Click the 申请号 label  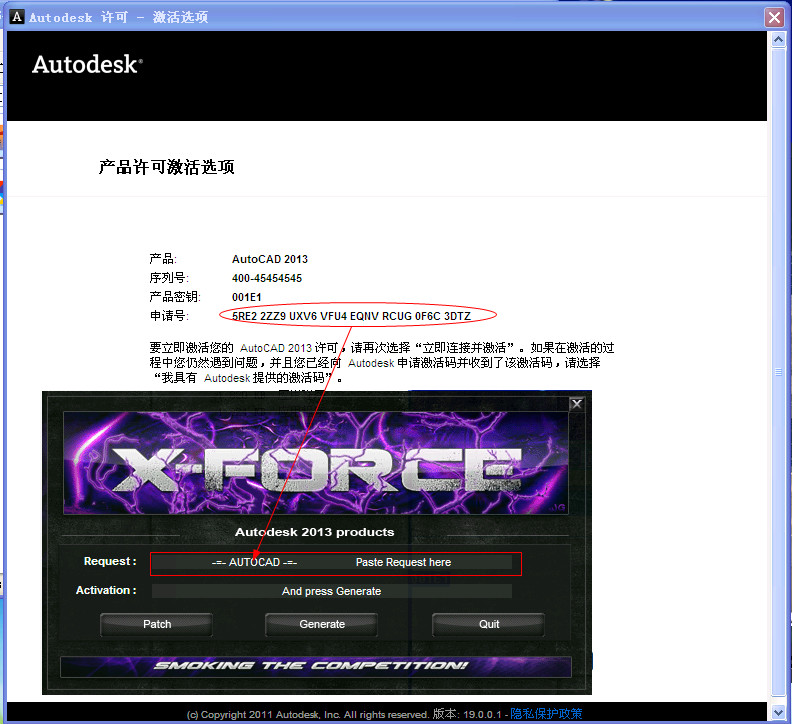[169, 316]
